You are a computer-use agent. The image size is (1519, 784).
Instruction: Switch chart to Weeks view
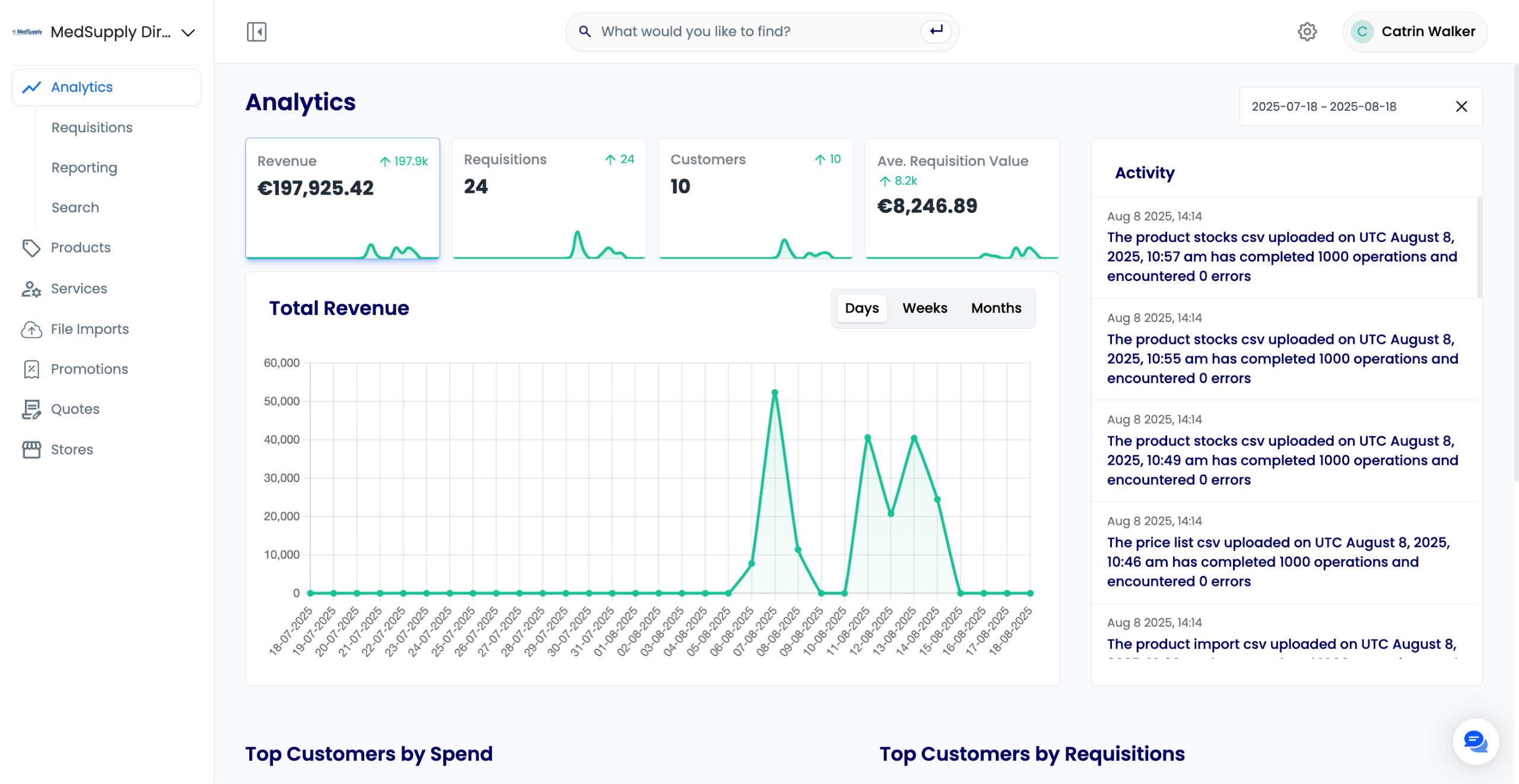coord(924,308)
